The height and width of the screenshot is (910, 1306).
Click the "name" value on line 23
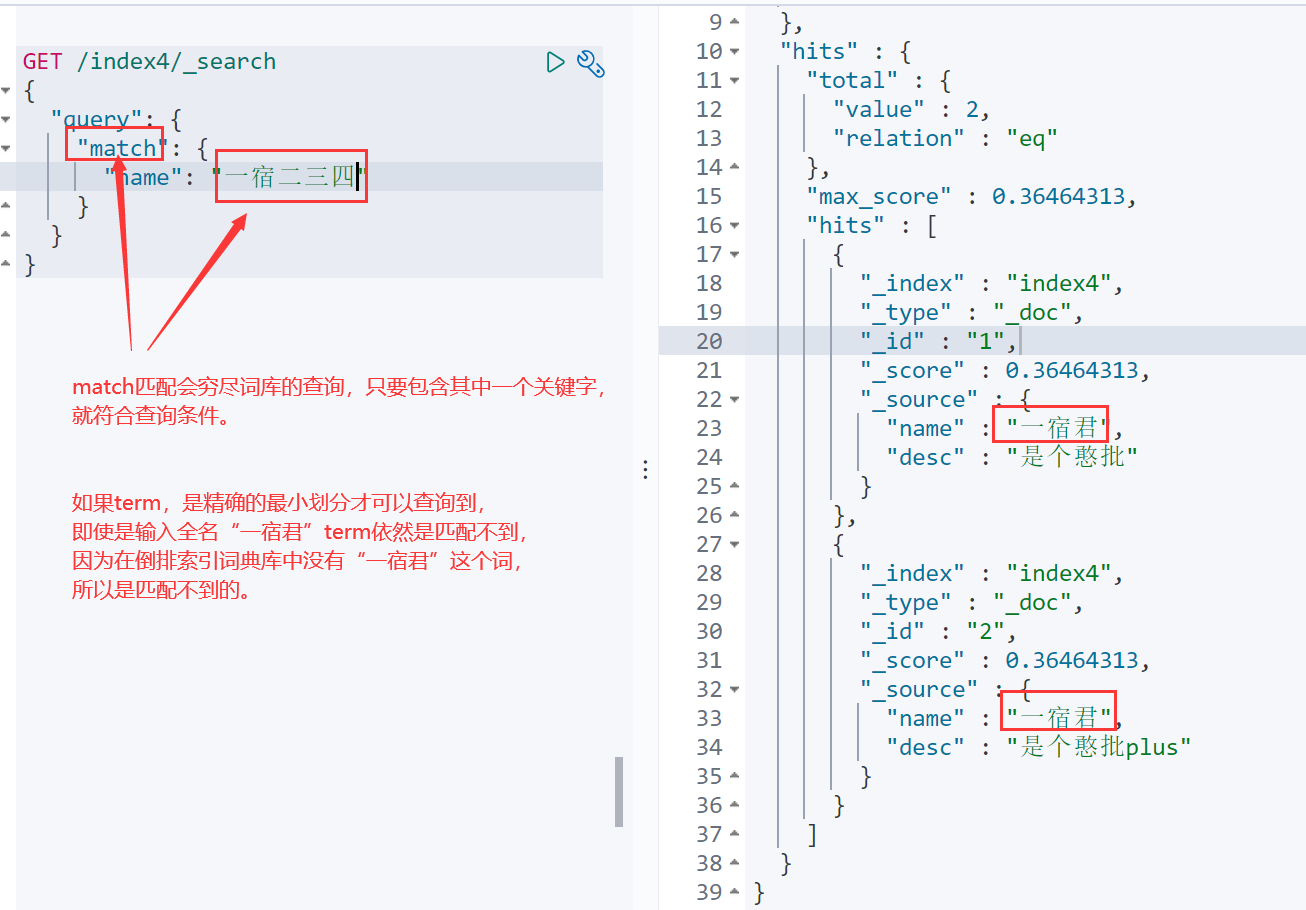[x=1058, y=428]
